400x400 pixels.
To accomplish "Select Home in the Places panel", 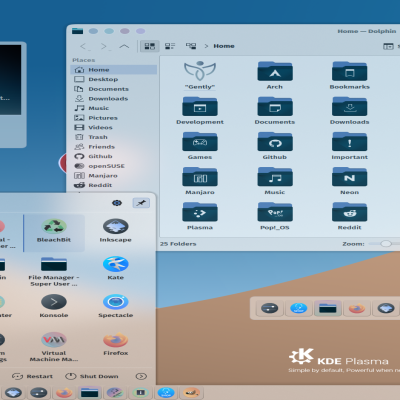I will tap(114, 70).
